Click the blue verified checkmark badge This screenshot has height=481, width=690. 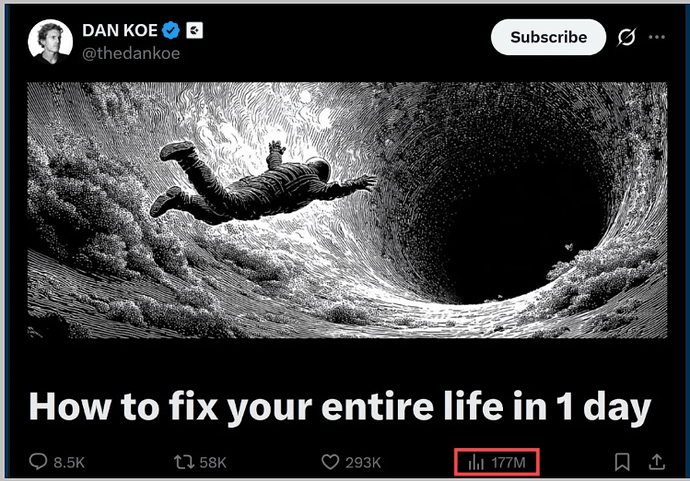(x=171, y=30)
